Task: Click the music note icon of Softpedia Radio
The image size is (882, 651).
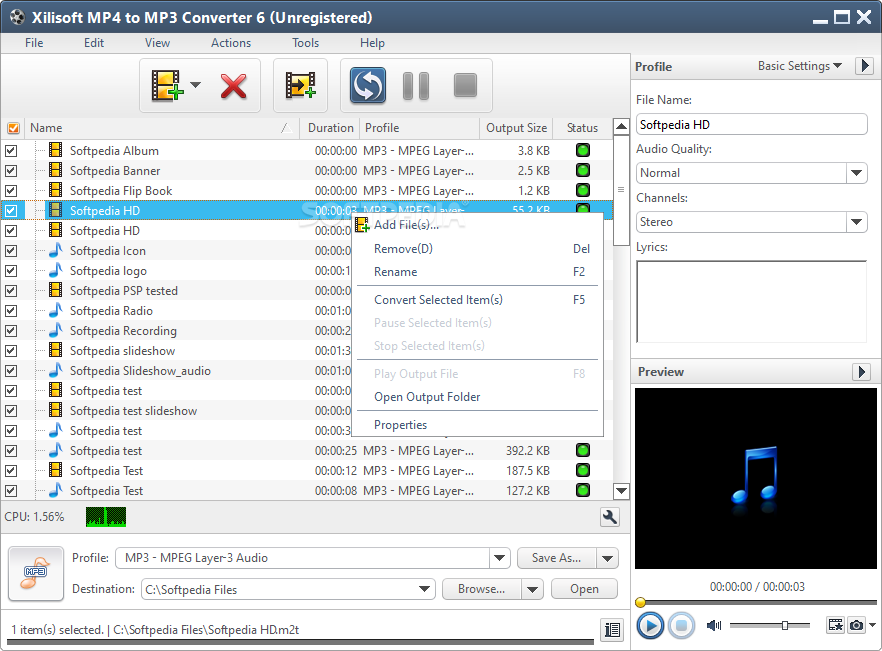Action: pyautogui.click(x=55, y=310)
